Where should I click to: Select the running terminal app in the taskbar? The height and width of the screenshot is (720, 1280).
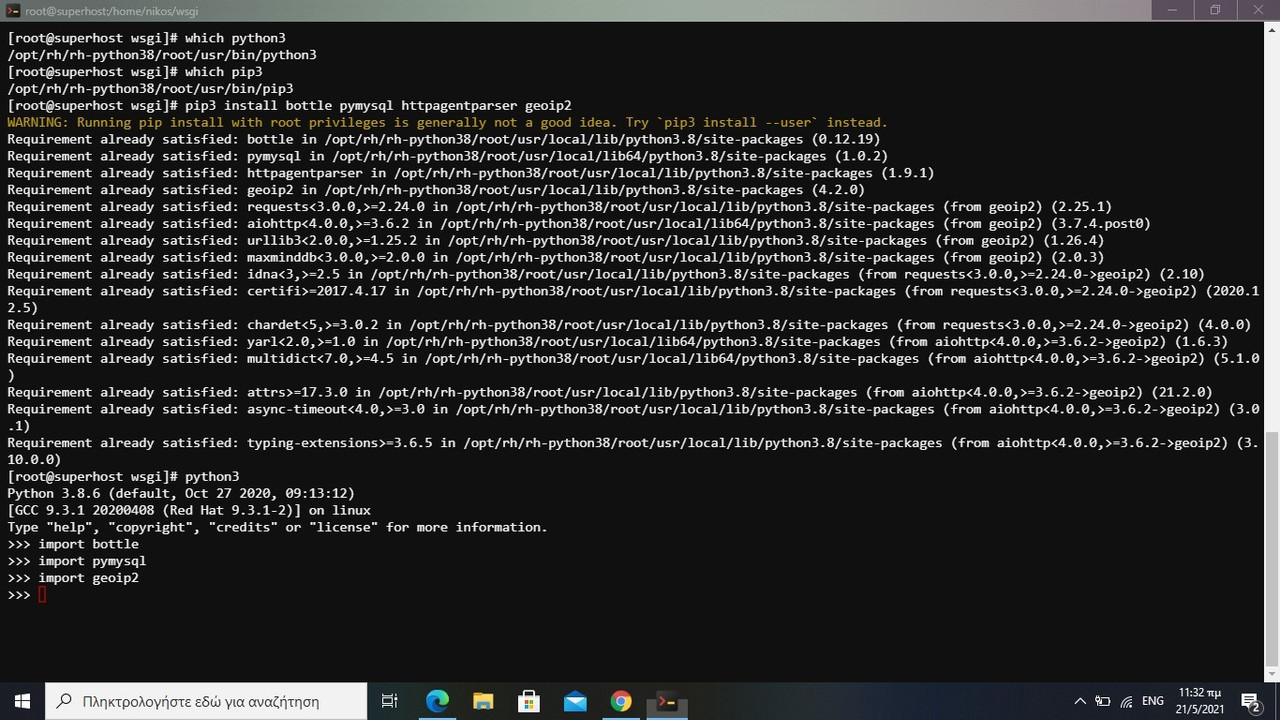click(x=667, y=701)
